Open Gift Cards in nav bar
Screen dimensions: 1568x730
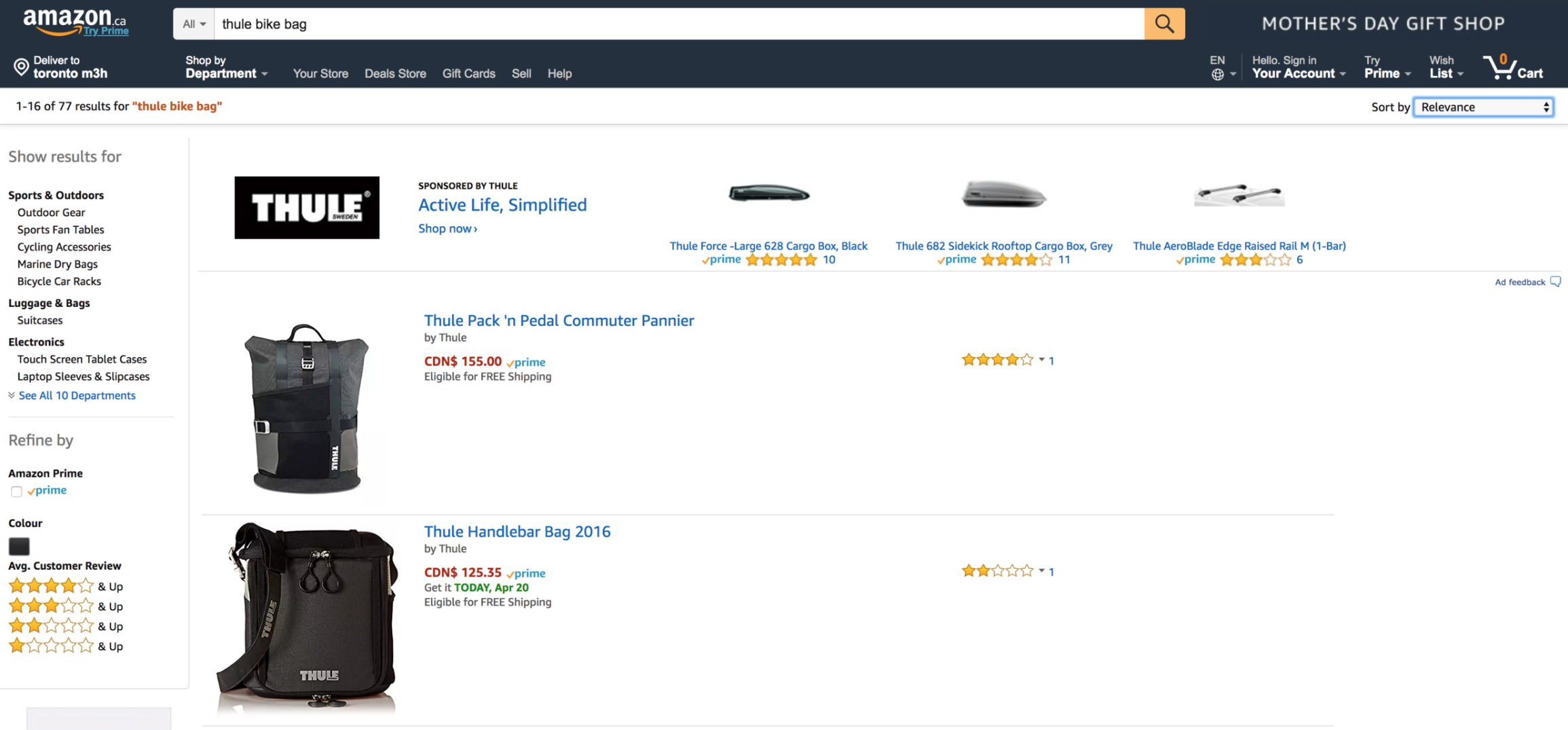(x=468, y=73)
